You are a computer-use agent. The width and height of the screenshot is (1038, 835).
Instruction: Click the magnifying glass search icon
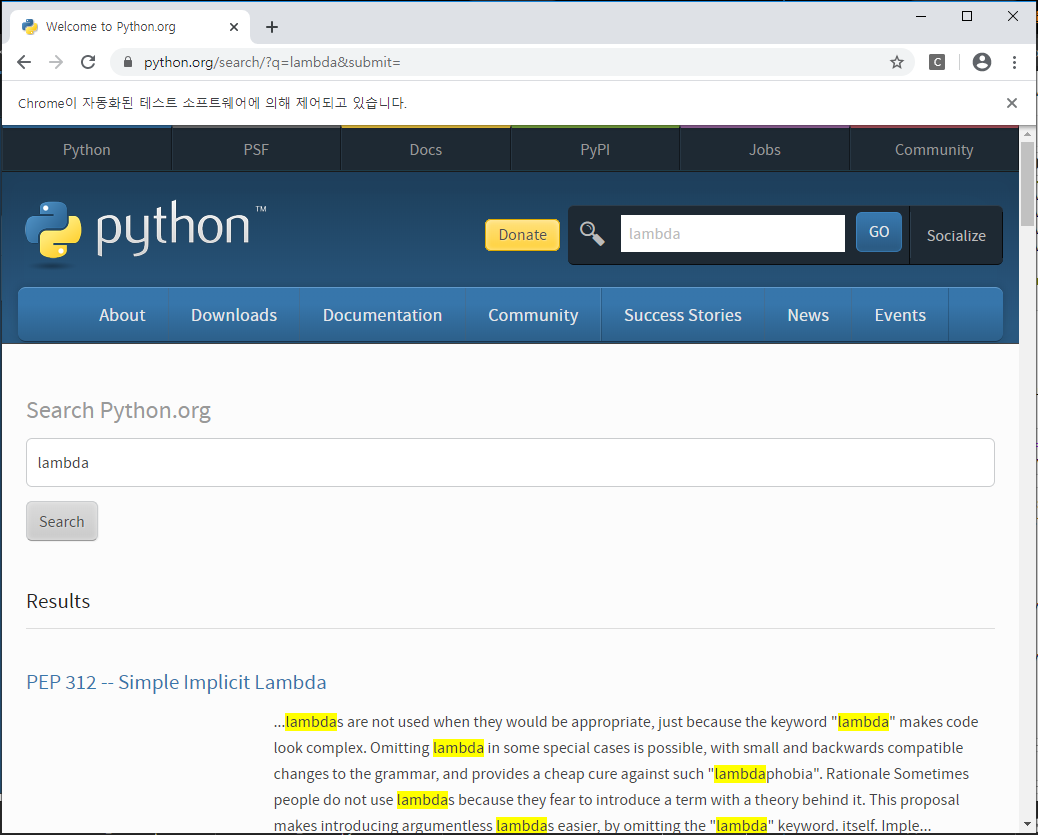coord(592,234)
